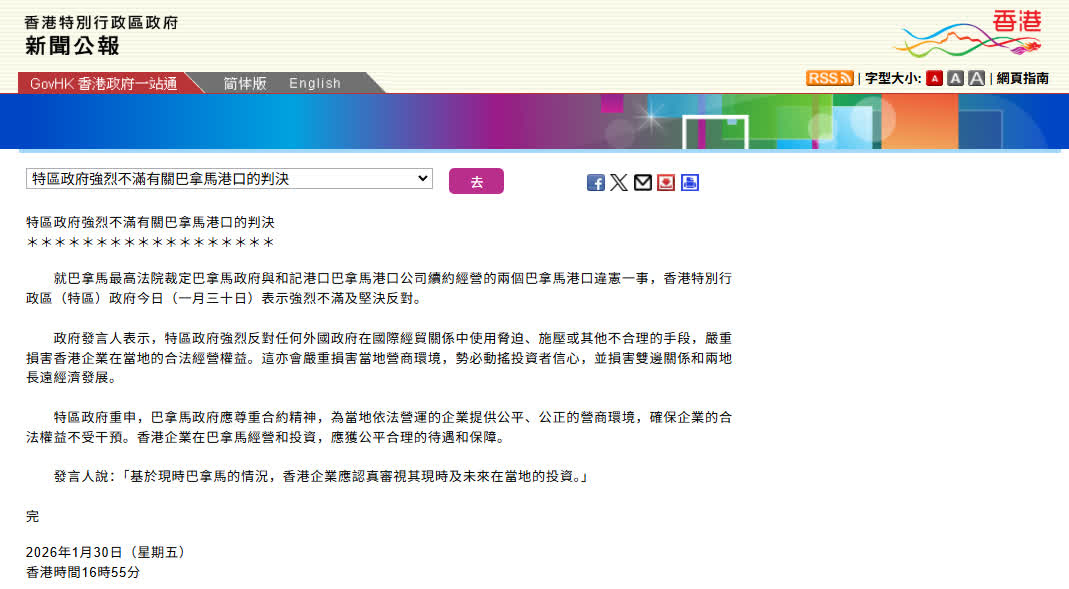Click the colorful header banner image
The height and width of the screenshot is (589, 1069).
pos(534,121)
